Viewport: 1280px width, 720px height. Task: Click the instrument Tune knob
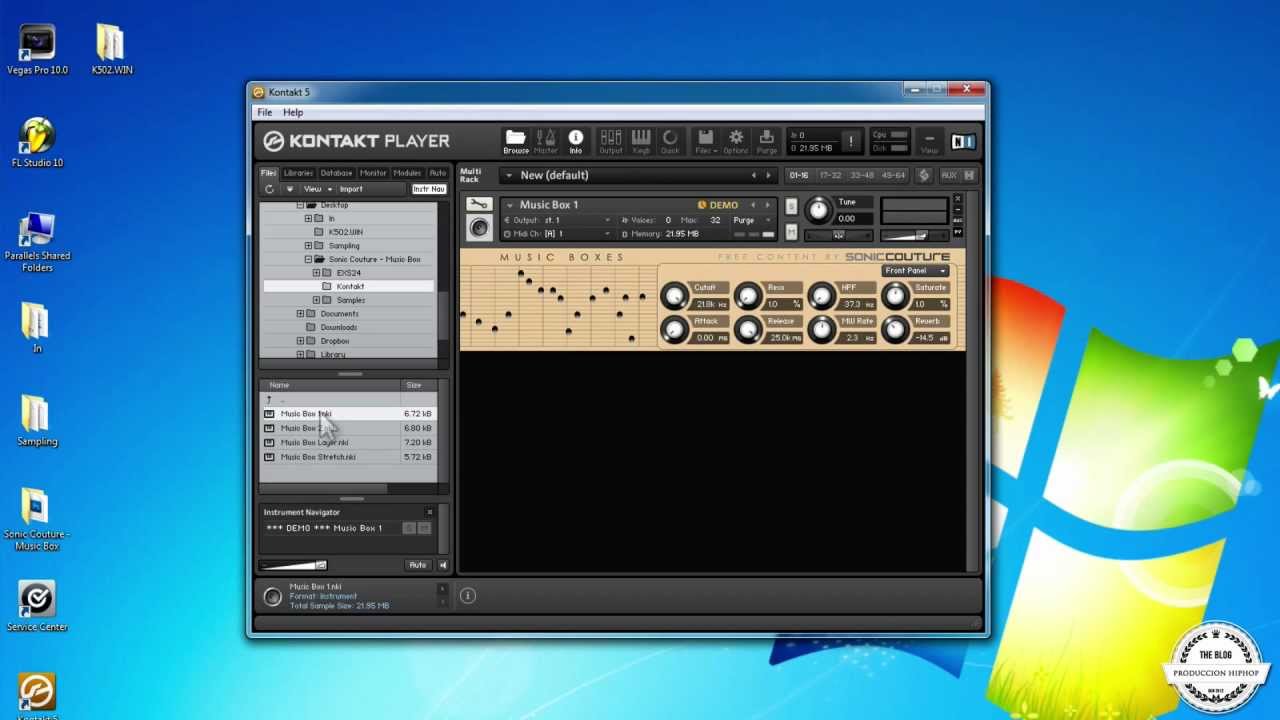(818, 210)
